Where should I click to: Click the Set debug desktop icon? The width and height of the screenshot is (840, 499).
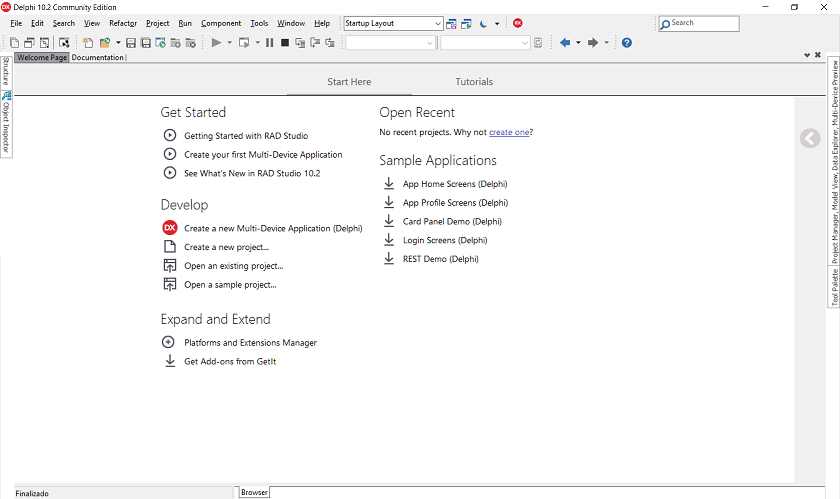(466, 24)
